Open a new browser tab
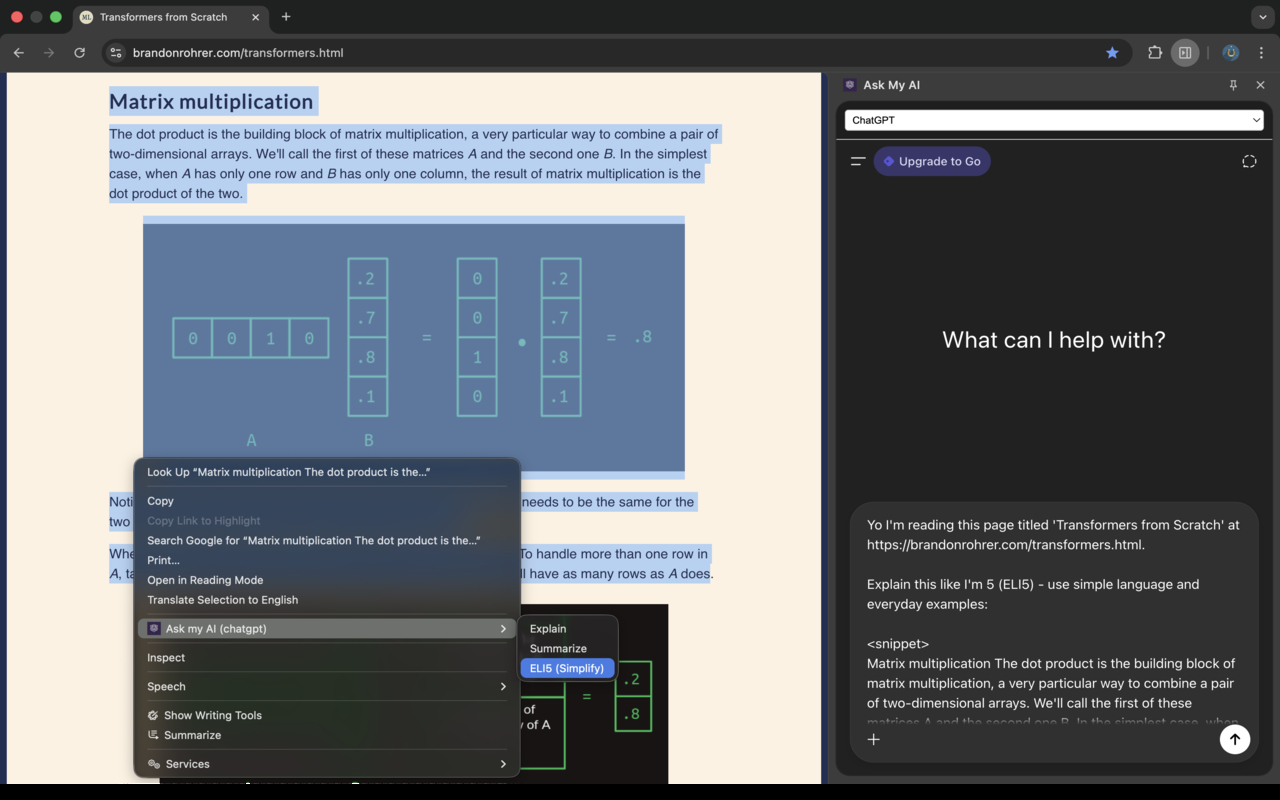Screen dimensions: 1280x800 286,17
